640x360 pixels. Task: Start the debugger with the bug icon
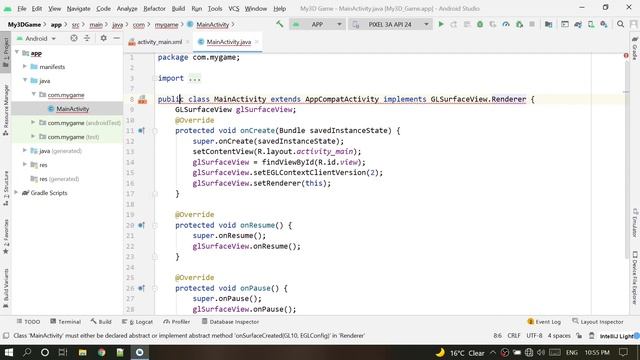click(480, 24)
